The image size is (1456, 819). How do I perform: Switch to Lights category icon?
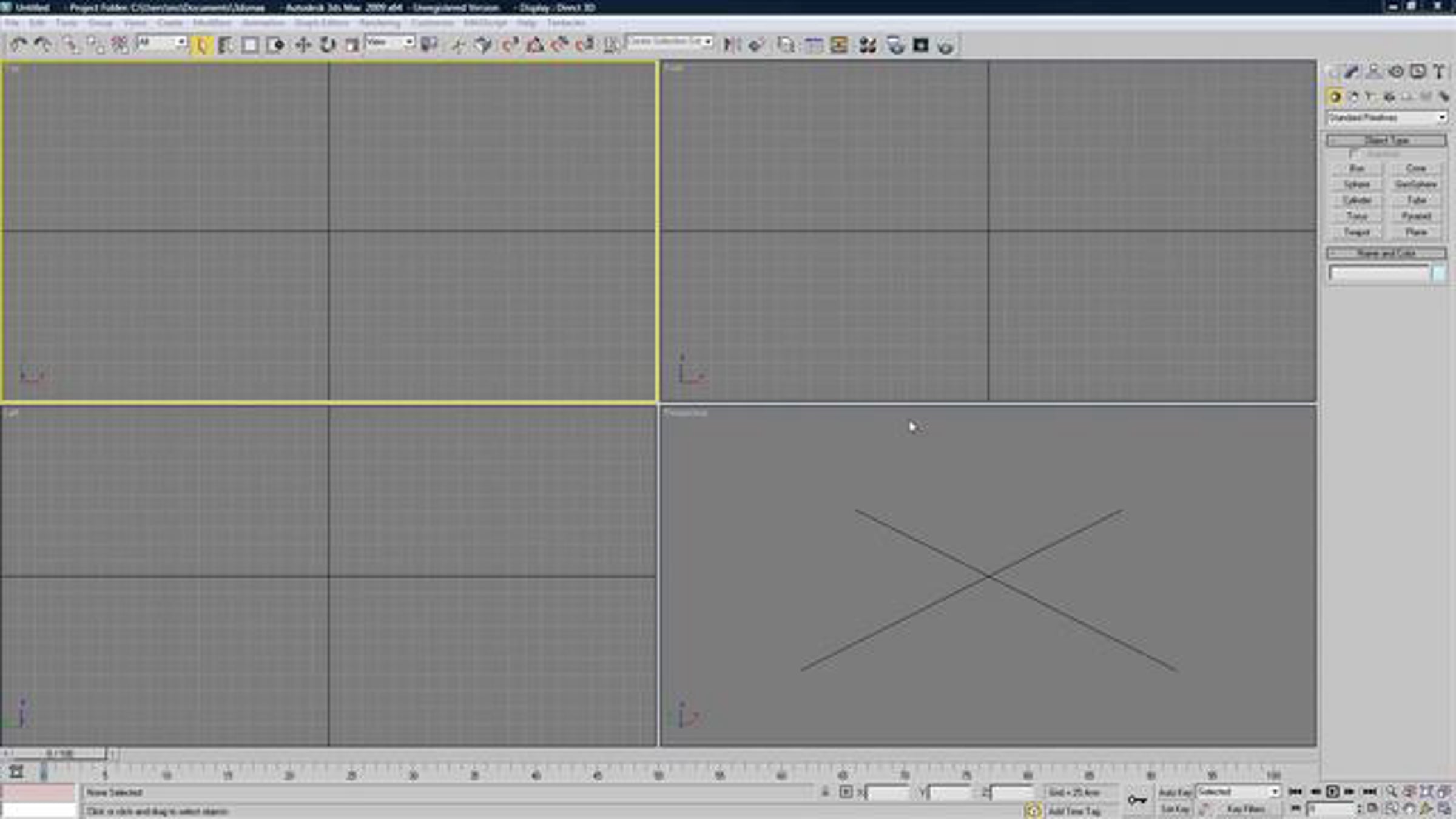[x=1370, y=96]
